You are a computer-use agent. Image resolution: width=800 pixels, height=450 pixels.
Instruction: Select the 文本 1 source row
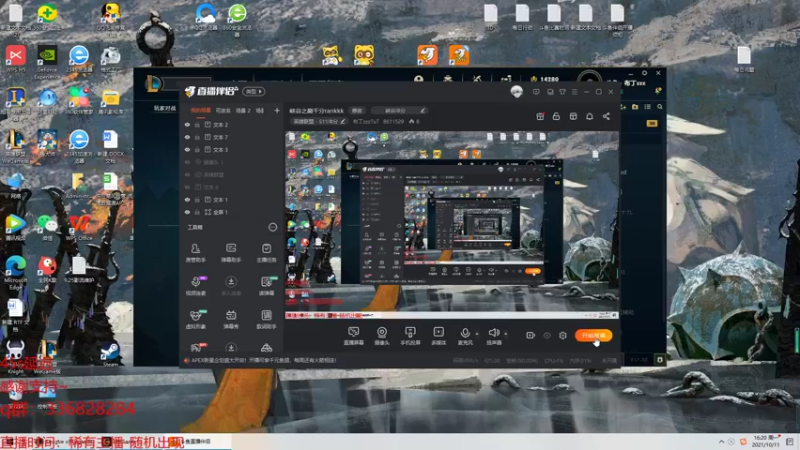(232, 199)
